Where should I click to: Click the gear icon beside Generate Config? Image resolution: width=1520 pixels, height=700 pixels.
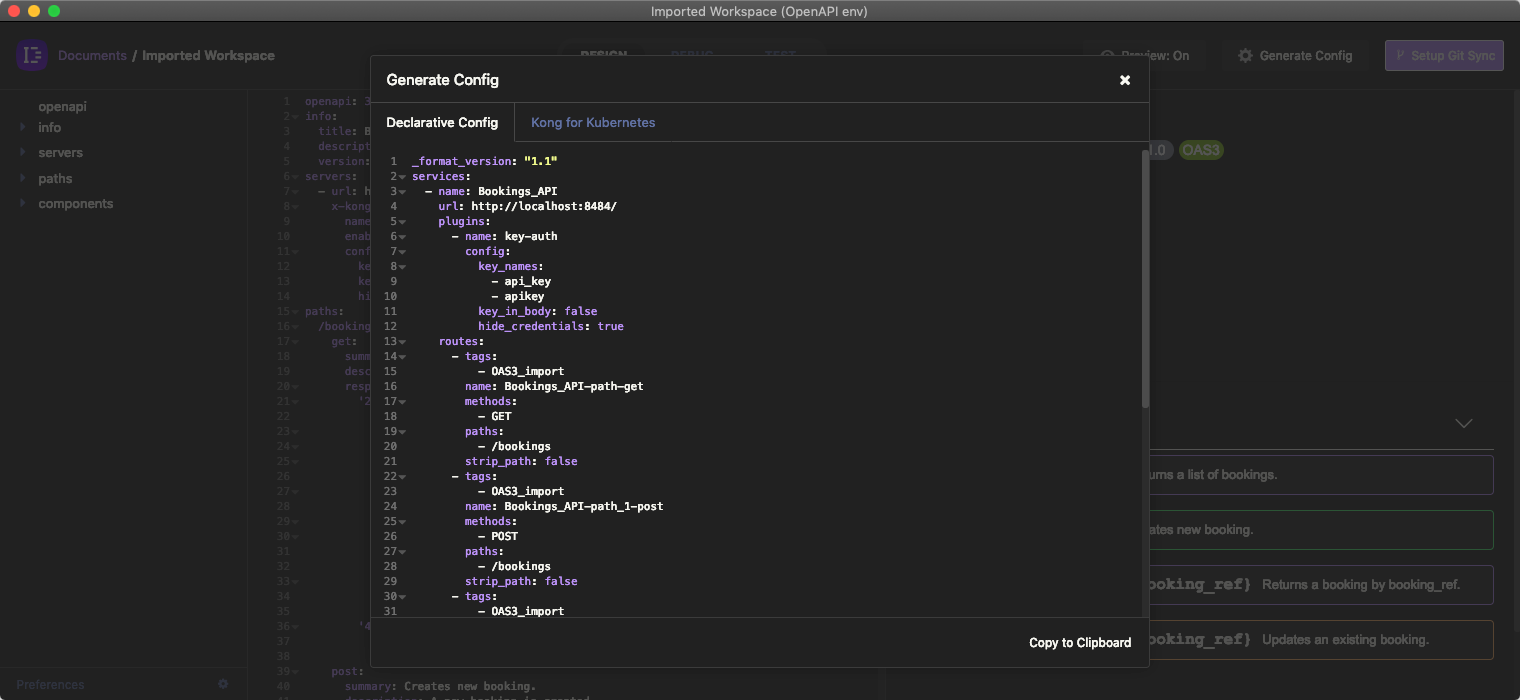pos(1245,56)
